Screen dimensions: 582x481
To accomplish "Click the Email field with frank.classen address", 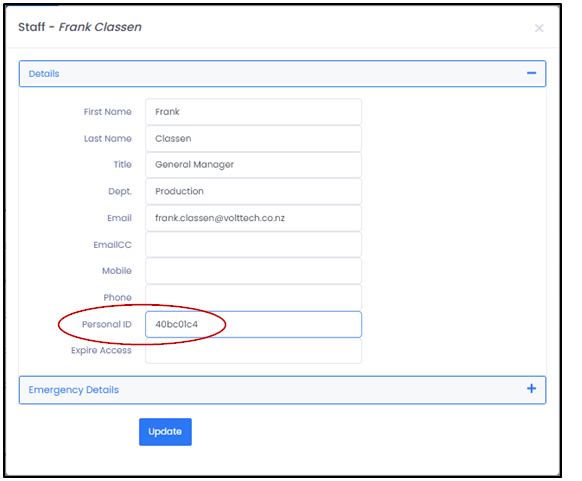I will (253, 218).
